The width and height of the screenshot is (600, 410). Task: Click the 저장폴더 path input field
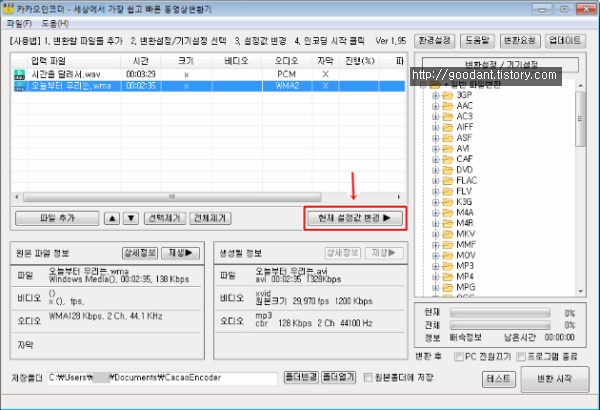(162, 378)
